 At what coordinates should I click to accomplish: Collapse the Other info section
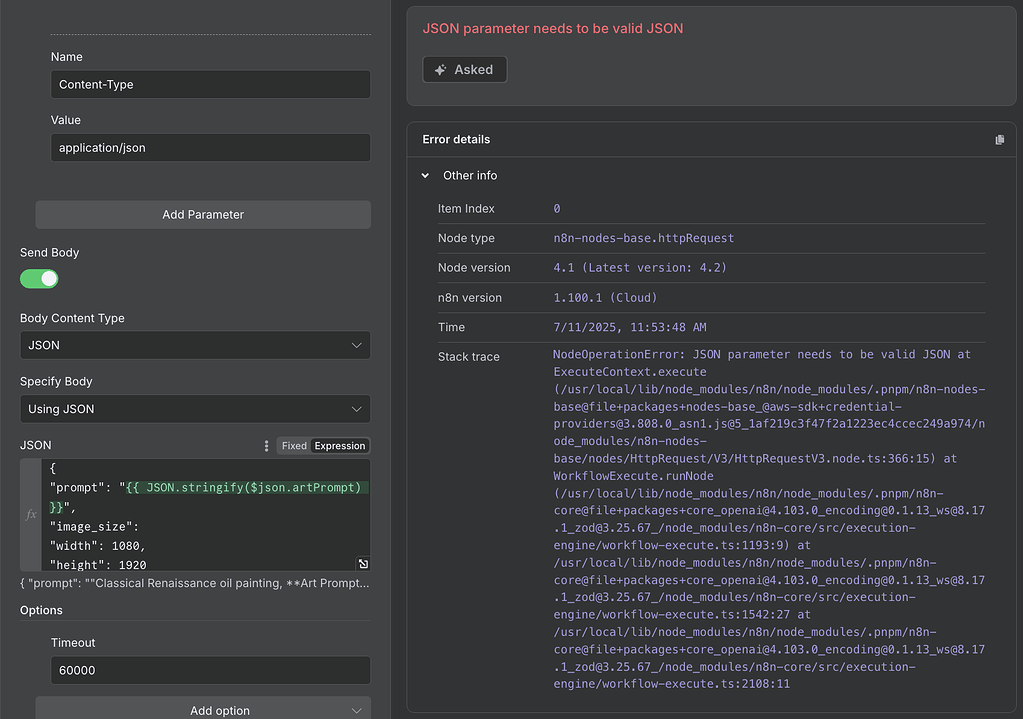tap(425, 175)
